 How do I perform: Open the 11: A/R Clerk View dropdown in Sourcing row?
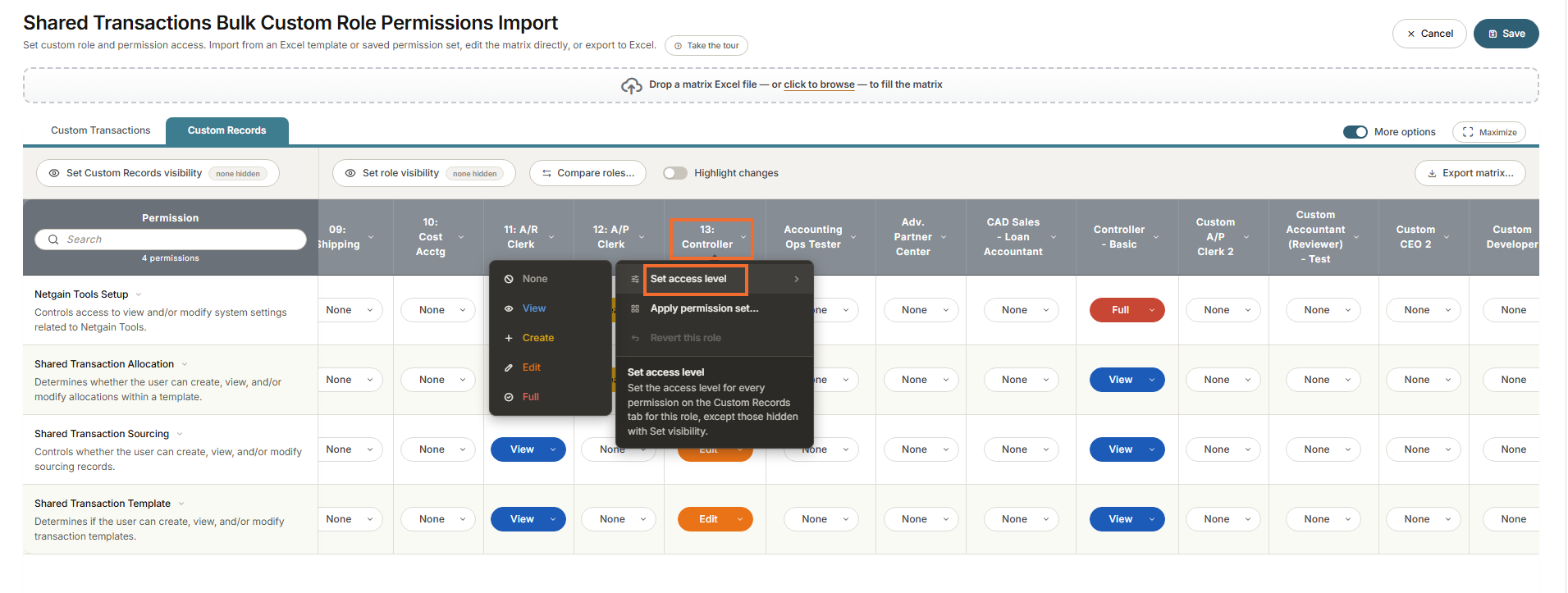click(528, 449)
